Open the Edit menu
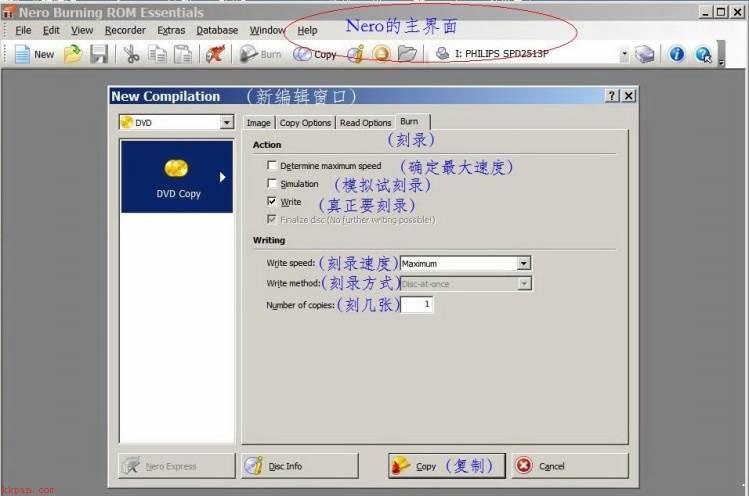The width and height of the screenshot is (749, 496). (51, 31)
